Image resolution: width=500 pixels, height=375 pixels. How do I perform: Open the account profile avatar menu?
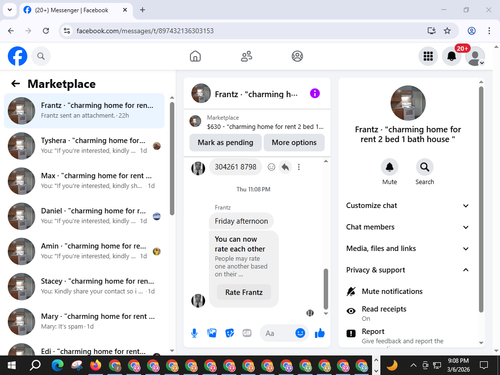click(x=475, y=56)
